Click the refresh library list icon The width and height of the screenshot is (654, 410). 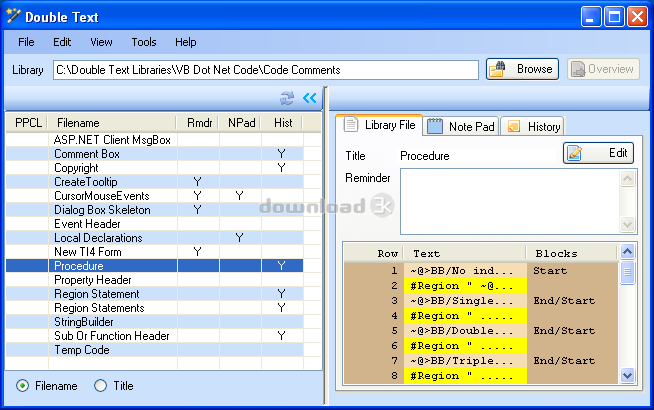287,98
